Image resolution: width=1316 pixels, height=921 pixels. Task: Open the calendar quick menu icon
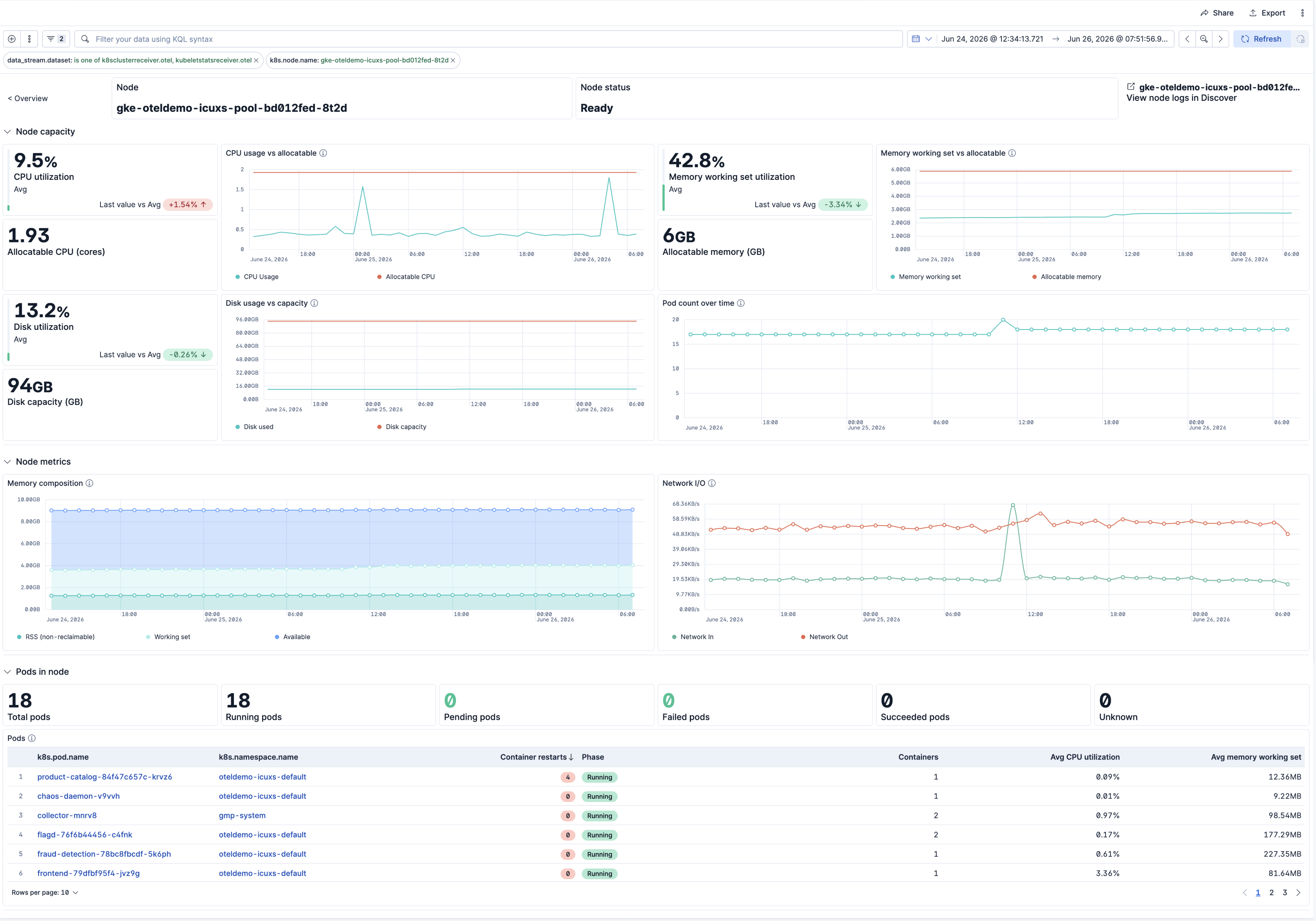click(x=922, y=39)
